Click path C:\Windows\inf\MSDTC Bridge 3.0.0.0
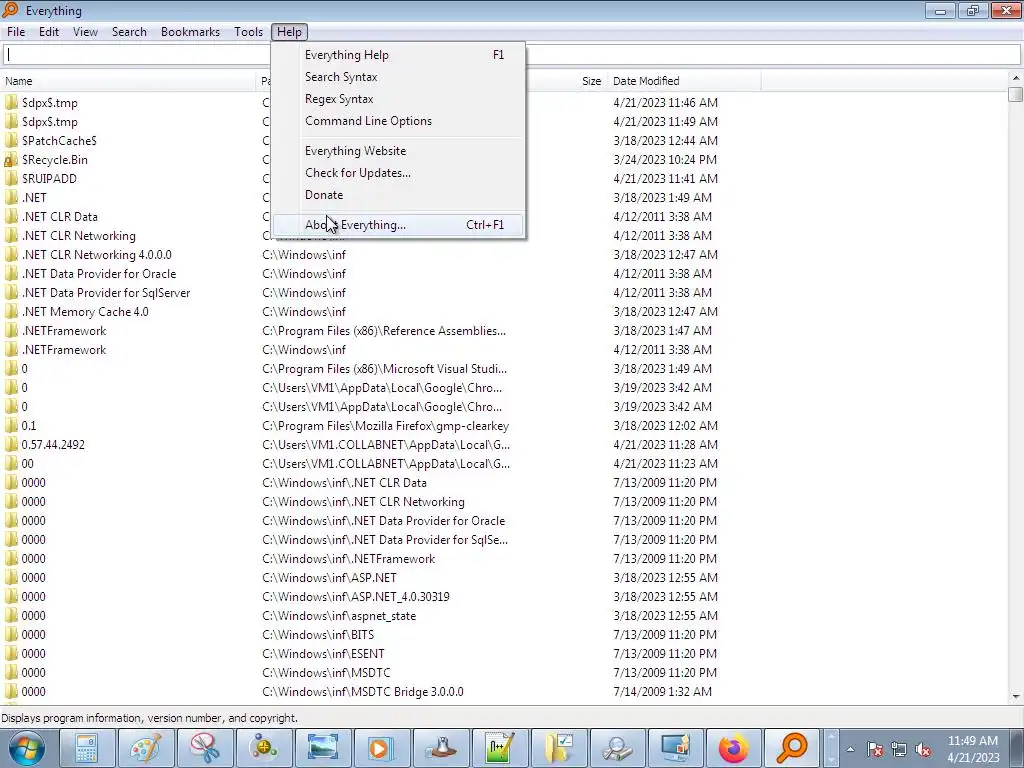Viewport: 1024px width, 768px height. [363, 692]
